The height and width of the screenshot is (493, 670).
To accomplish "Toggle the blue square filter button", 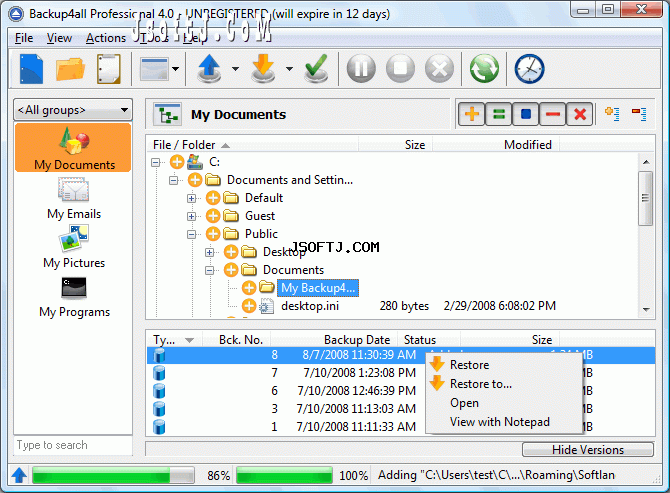I will coord(526,114).
